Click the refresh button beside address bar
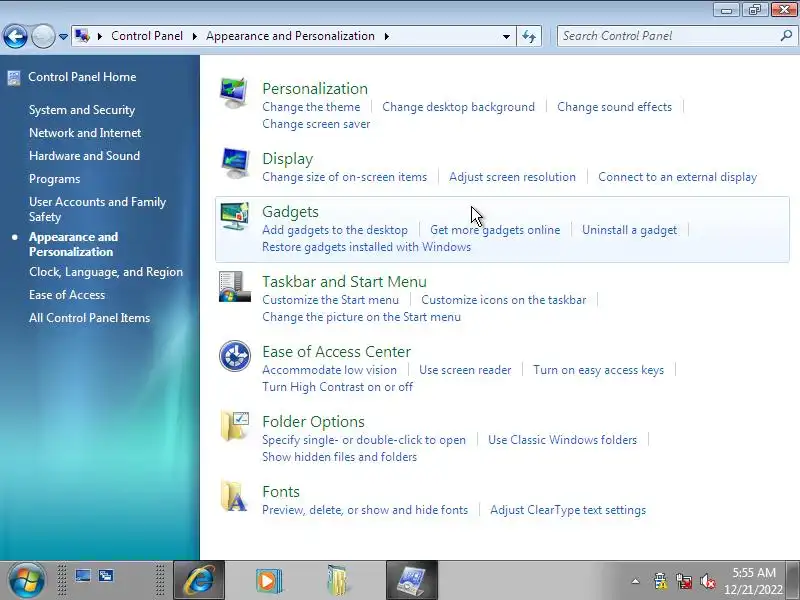This screenshot has width=800, height=600. point(529,36)
